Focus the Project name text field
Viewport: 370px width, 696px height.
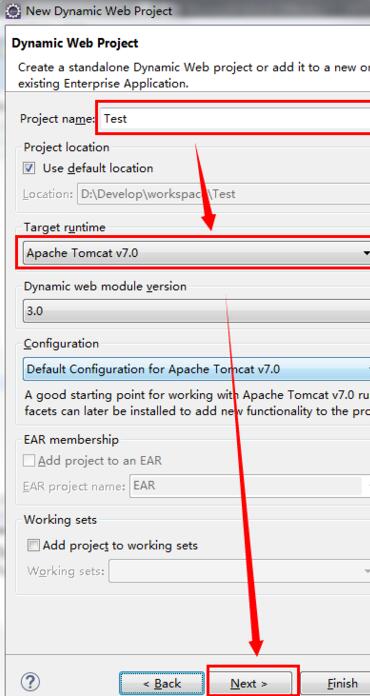[x=235, y=119]
